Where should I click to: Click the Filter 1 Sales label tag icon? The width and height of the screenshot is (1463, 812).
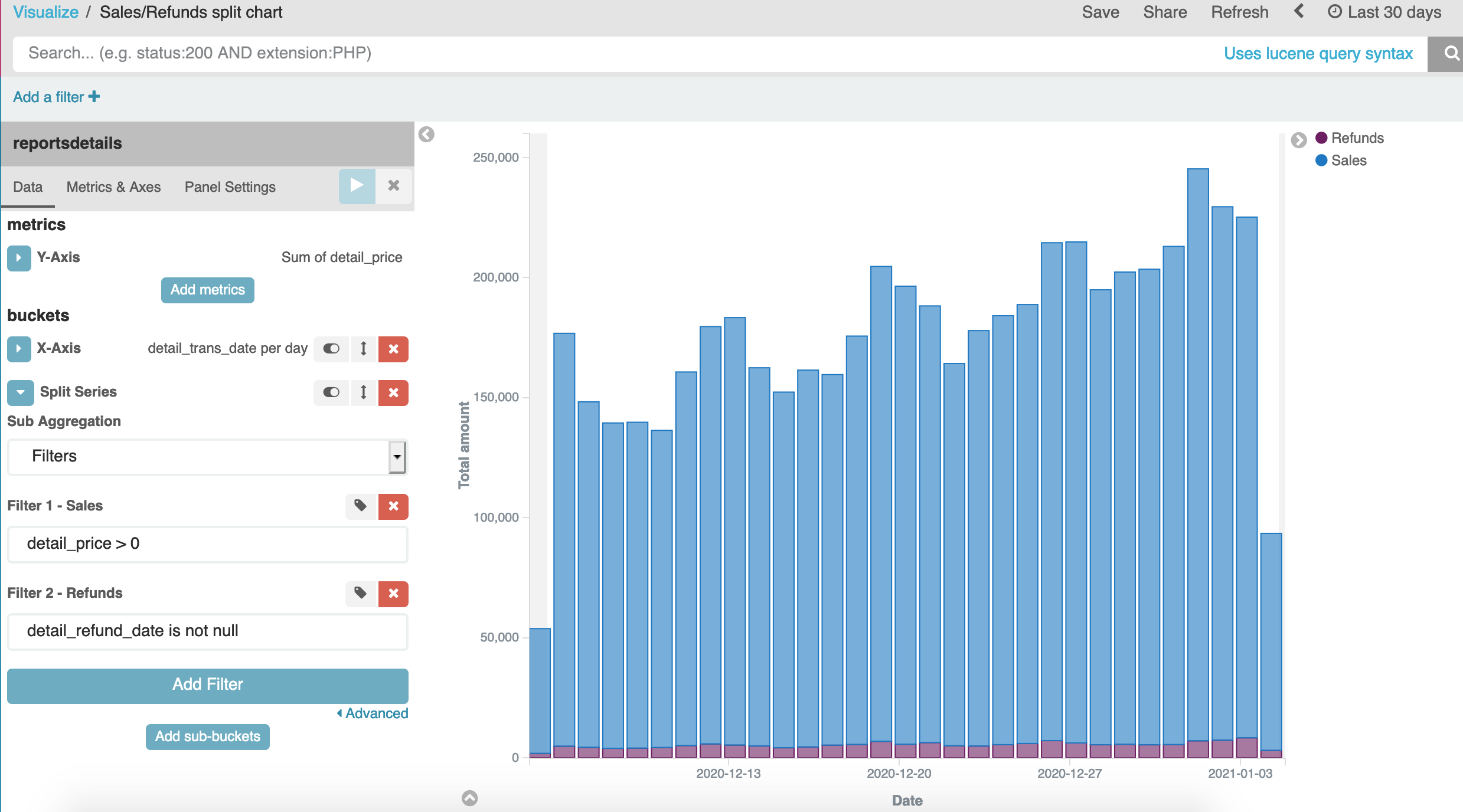360,506
